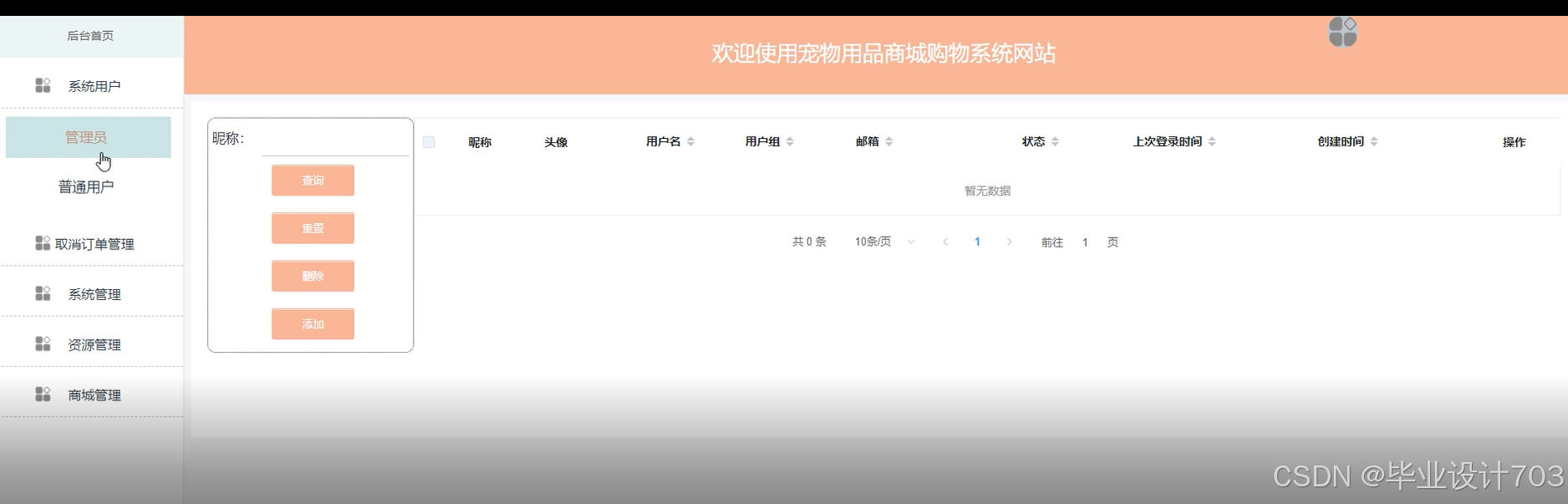Click page number 1 in pagination
This screenshot has height=504, width=1568.
977,242
